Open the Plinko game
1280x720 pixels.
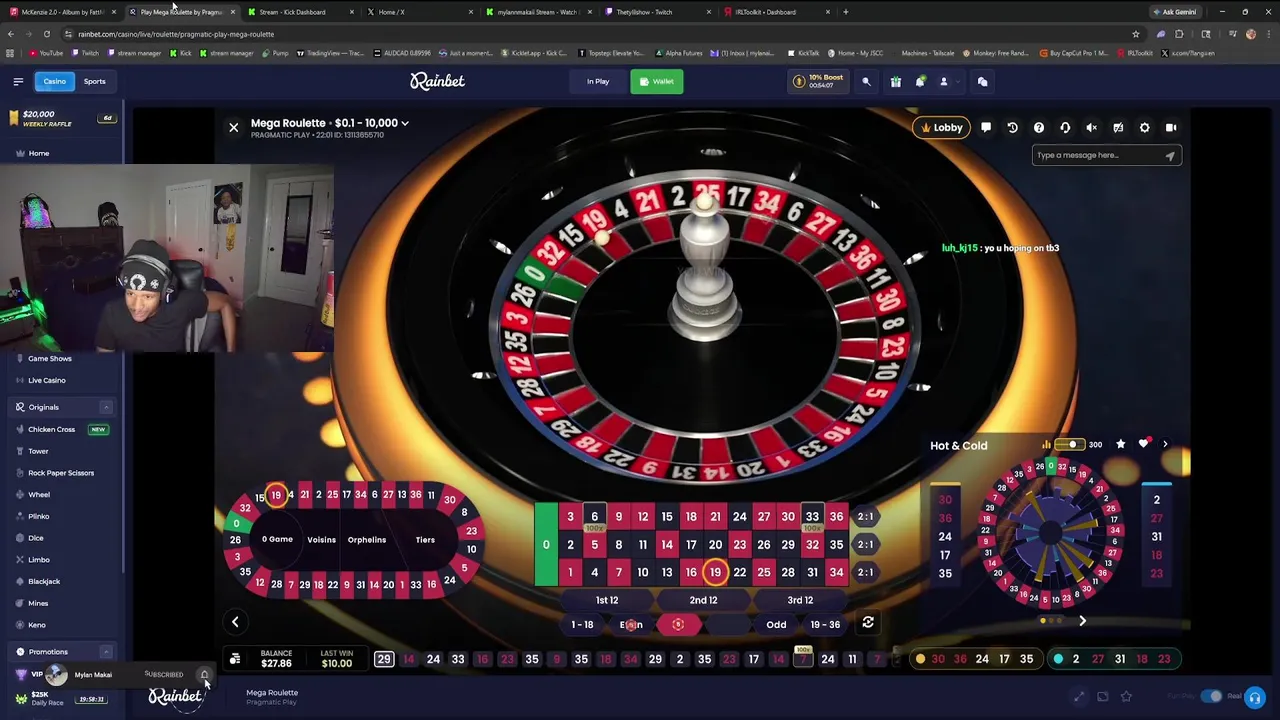click(38, 516)
